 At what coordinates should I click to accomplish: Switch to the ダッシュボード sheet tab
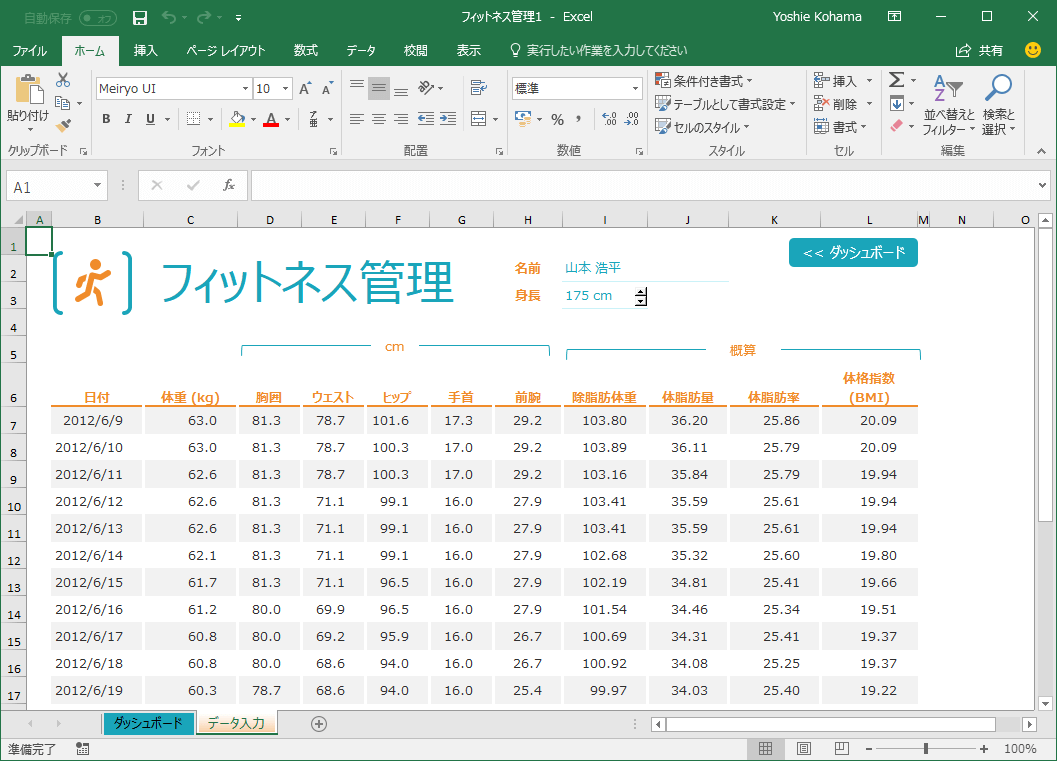[x=148, y=723]
